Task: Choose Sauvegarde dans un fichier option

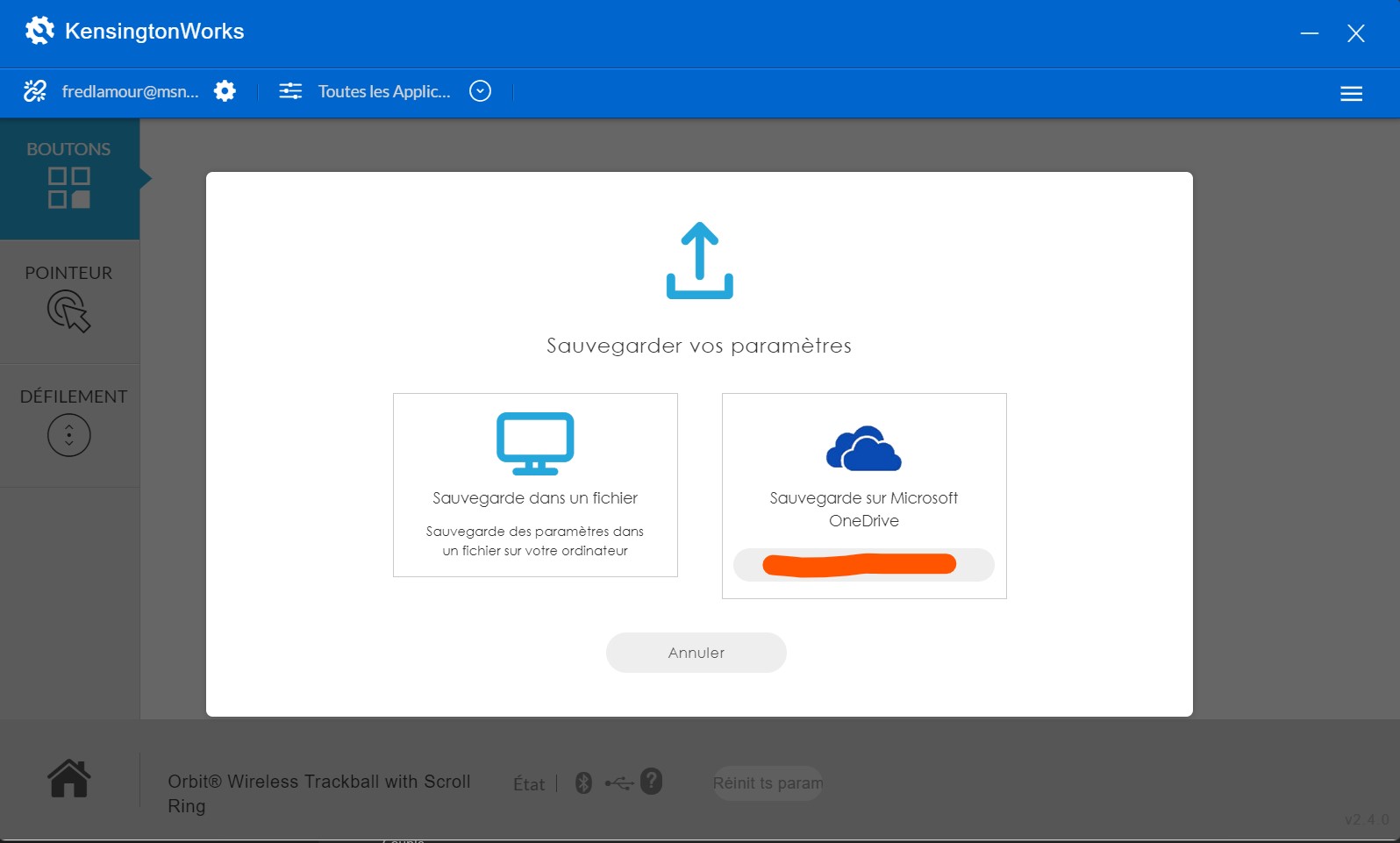Action: point(535,485)
